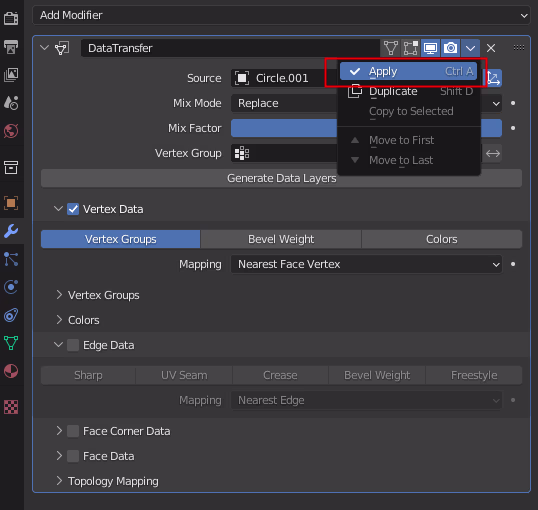
Task: Animate Mix Factor property dot
Action: point(513,128)
